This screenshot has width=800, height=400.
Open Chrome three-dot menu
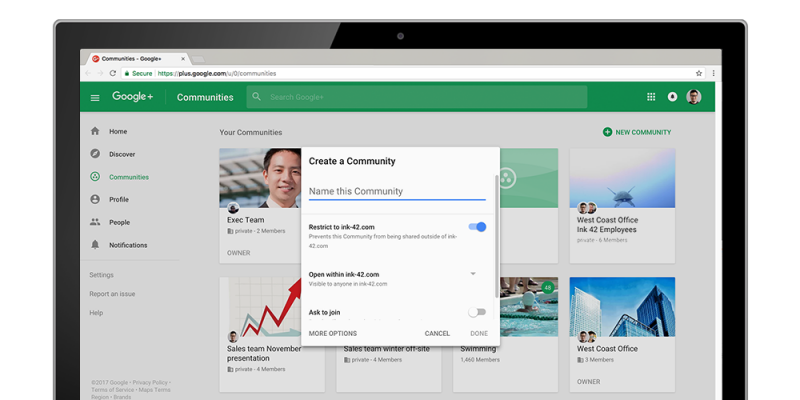click(x=713, y=73)
